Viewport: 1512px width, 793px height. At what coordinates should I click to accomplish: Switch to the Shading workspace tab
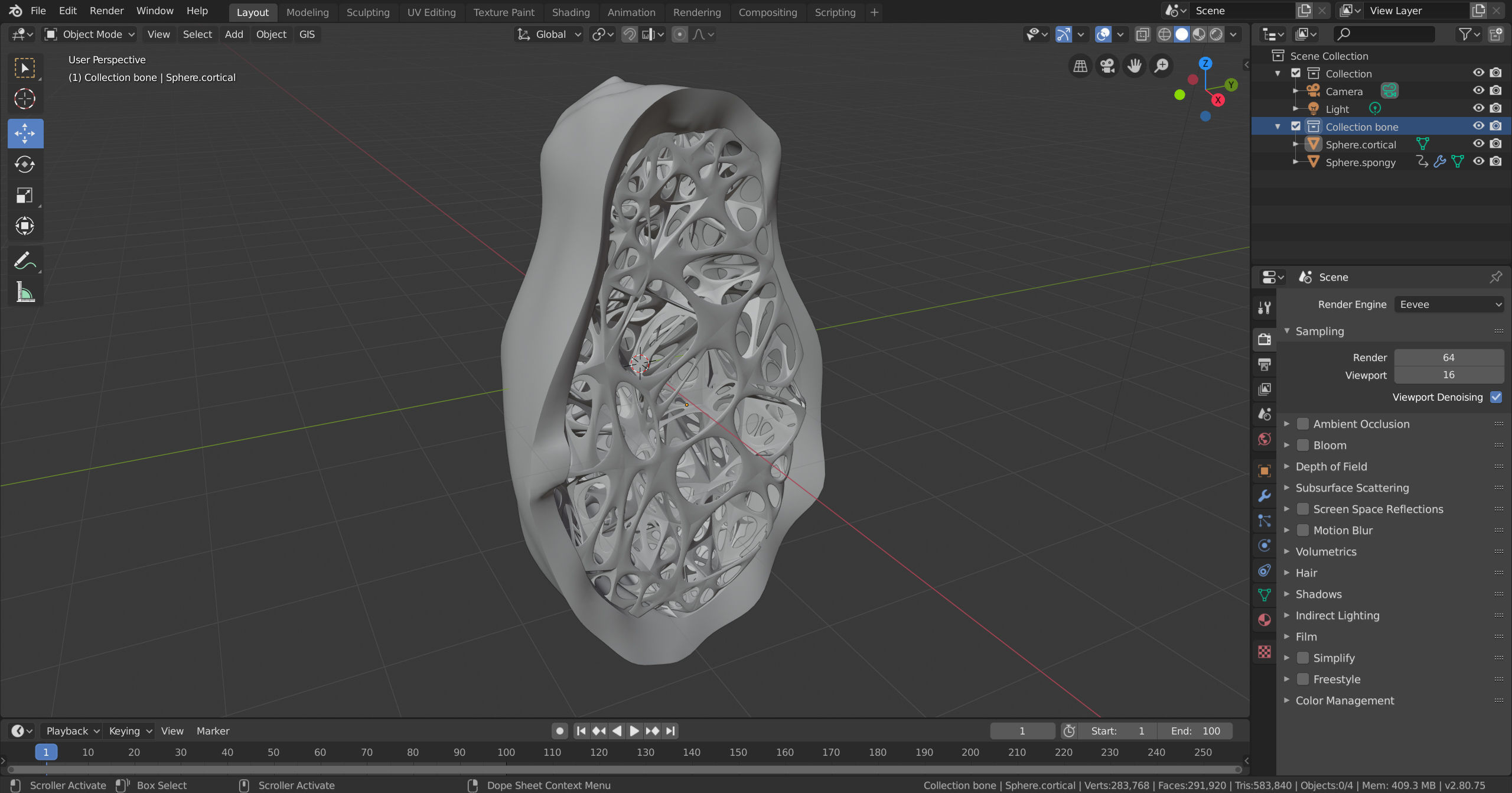(x=571, y=12)
